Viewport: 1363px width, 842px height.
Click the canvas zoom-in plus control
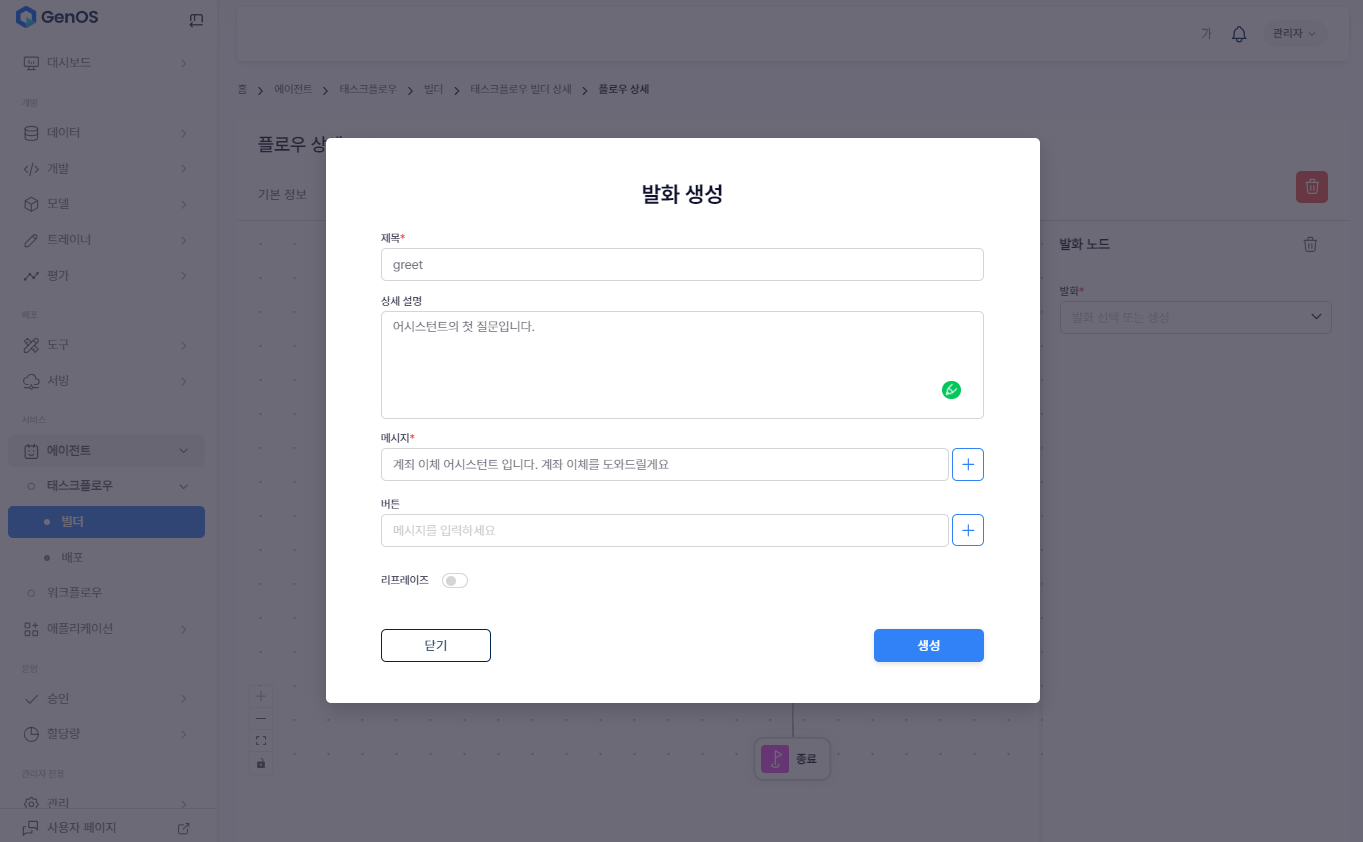click(261, 695)
